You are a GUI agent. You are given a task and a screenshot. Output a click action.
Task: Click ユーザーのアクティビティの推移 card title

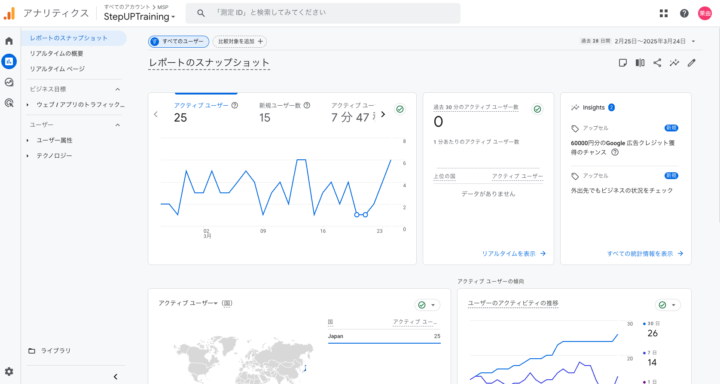(513, 303)
